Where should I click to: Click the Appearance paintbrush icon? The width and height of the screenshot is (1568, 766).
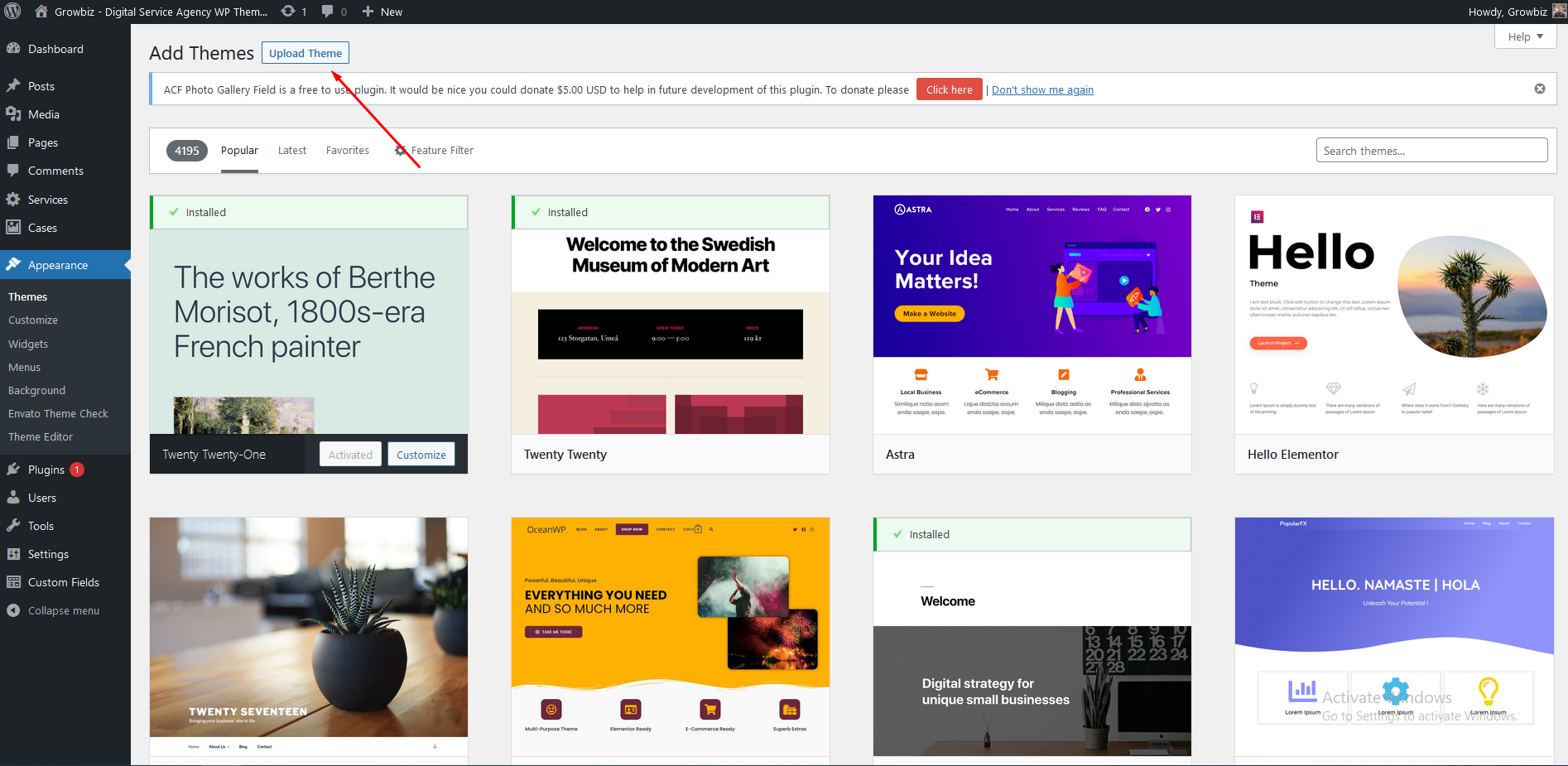pos(13,265)
